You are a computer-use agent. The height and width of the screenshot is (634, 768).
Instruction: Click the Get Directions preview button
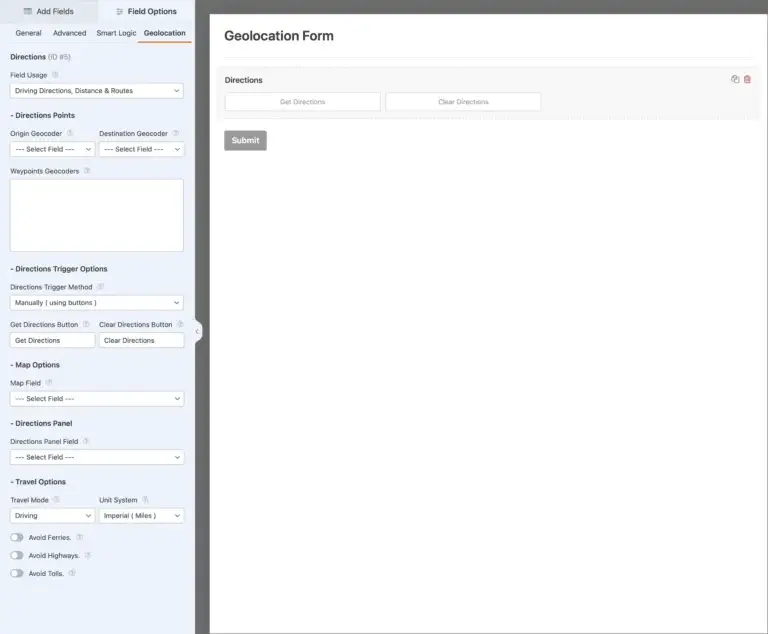pos(303,102)
